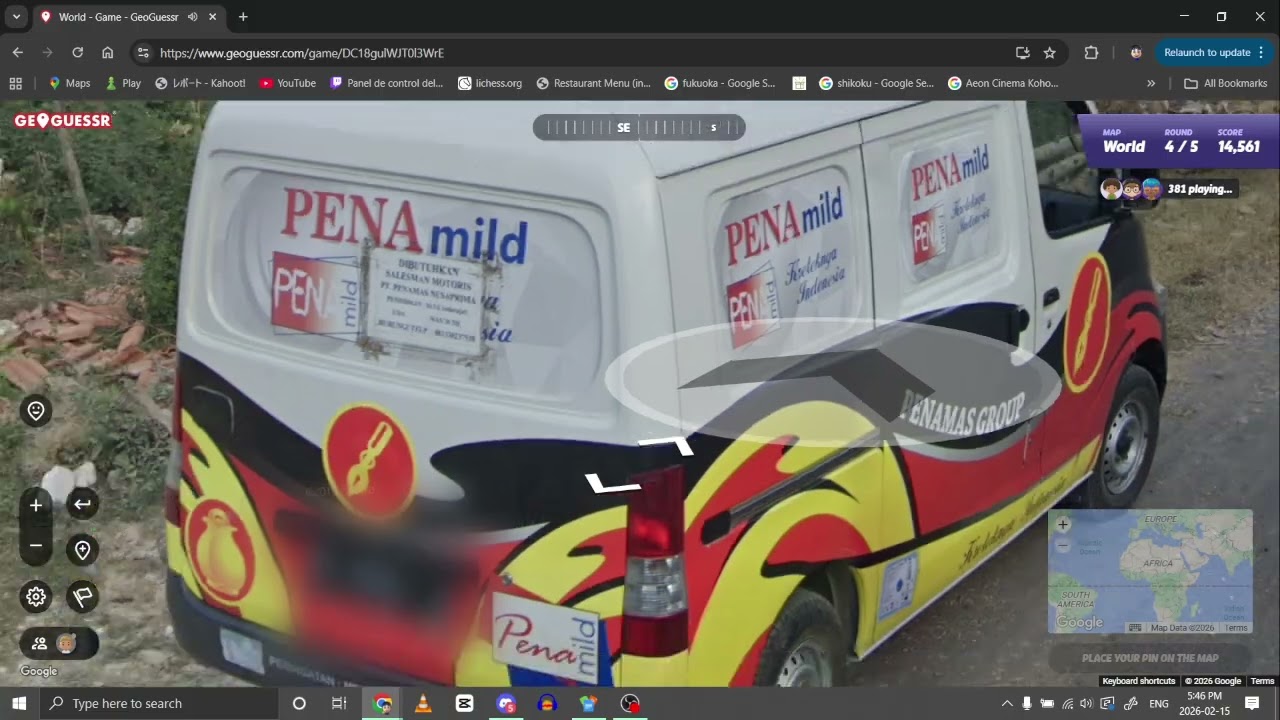1280x720 pixels.
Task: Open the Chrome apps grid shortcut
Action: [x=15, y=83]
